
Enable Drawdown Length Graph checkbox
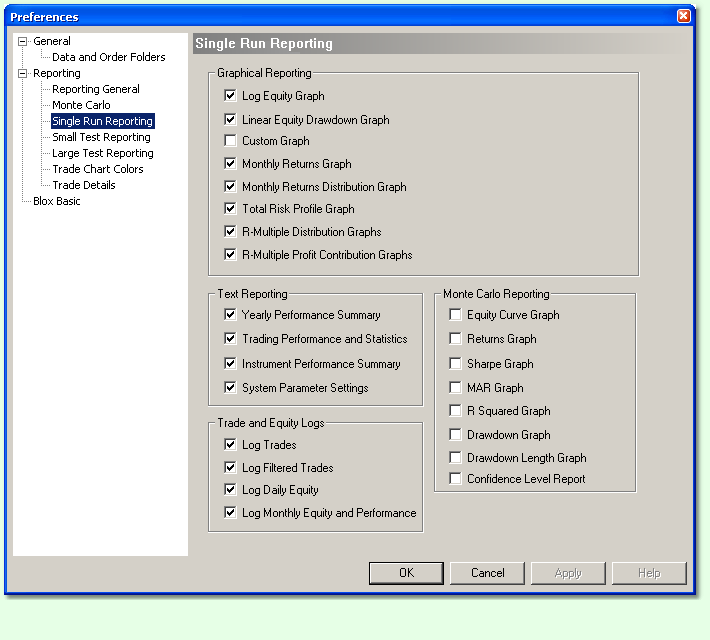tap(455, 458)
